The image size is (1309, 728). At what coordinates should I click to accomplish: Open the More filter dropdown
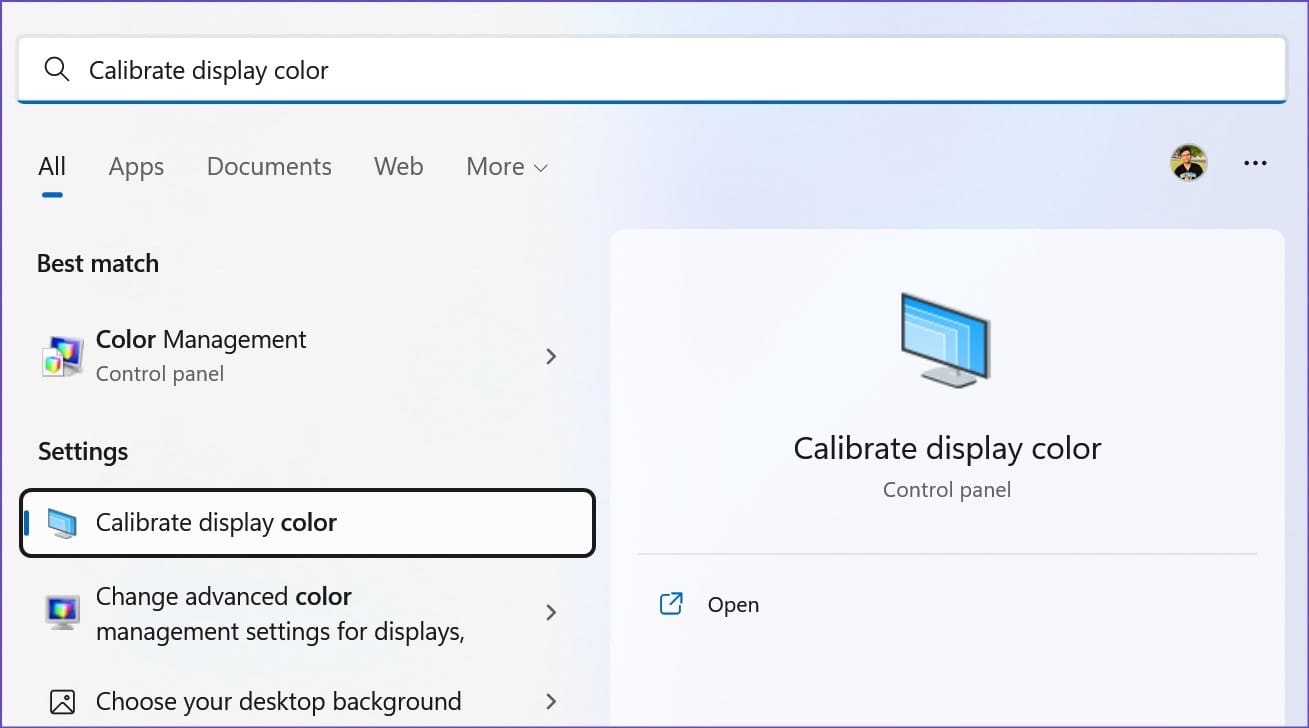[507, 166]
